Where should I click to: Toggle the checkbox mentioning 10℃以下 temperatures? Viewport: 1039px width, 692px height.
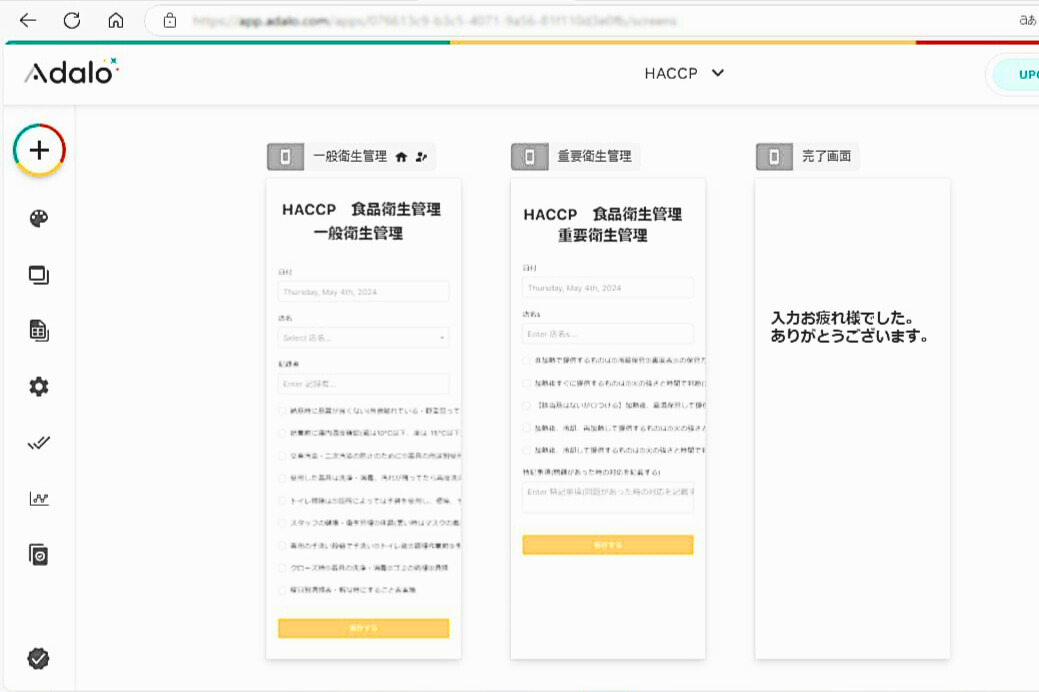coord(282,433)
